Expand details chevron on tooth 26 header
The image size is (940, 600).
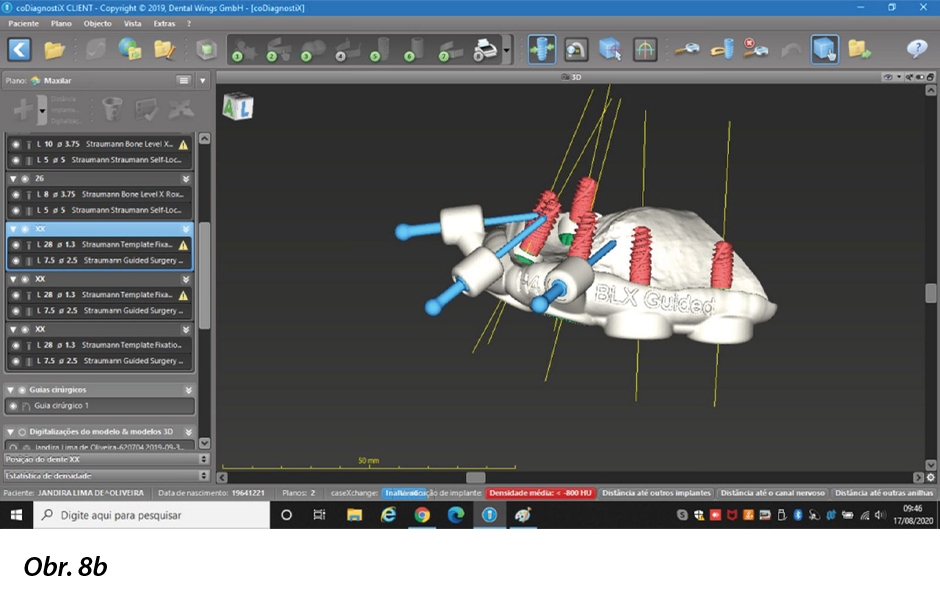click(x=186, y=179)
